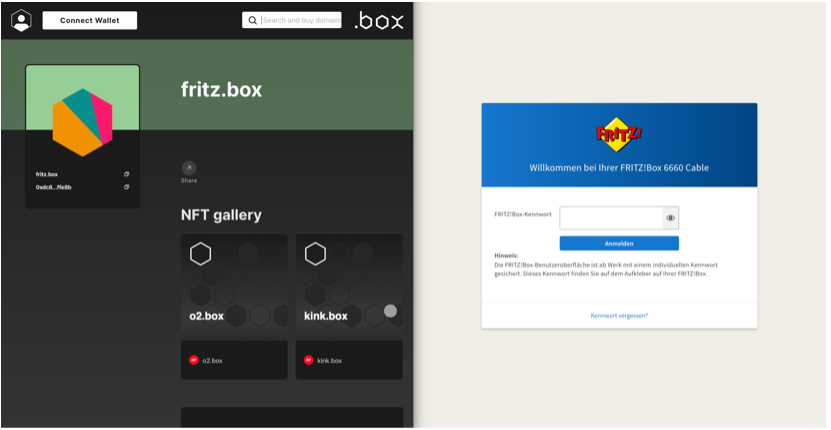This screenshot has height=430, width=831.
Task: Click the user profile hexagon icon
Action: 21,21
